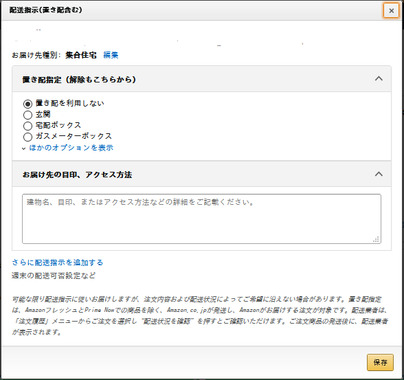Image resolution: width=404 pixels, height=380 pixels.
Task: Click the 配送指示(置き配含む) dialog title
Action: click(x=46, y=10)
